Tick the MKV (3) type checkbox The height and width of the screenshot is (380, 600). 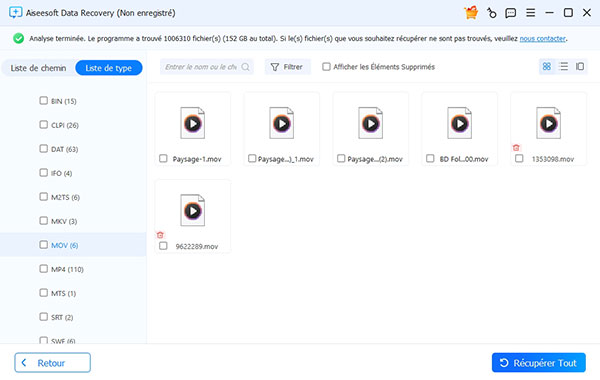[x=43, y=221]
